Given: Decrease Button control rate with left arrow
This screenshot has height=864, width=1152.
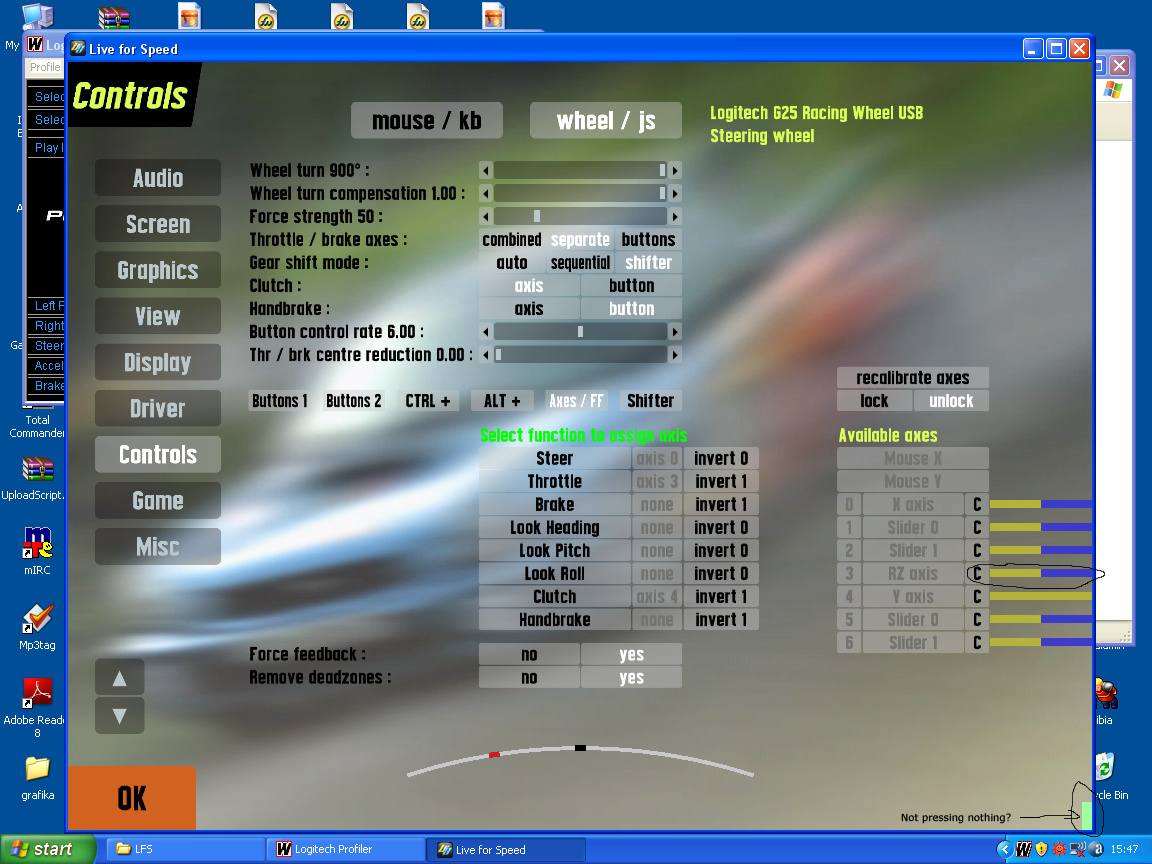Looking at the screenshot, I should click(486, 332).
